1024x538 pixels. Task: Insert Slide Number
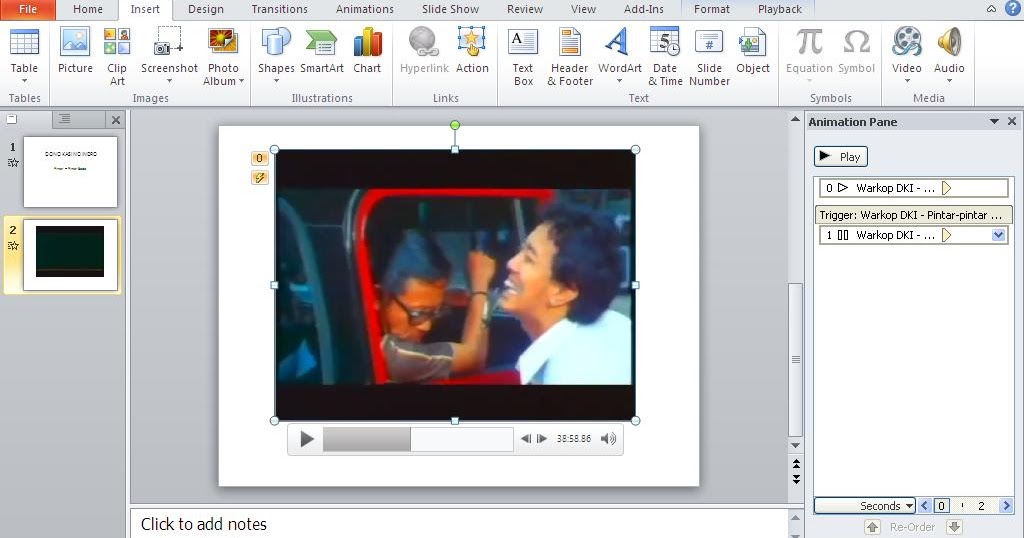coord(709,57)
